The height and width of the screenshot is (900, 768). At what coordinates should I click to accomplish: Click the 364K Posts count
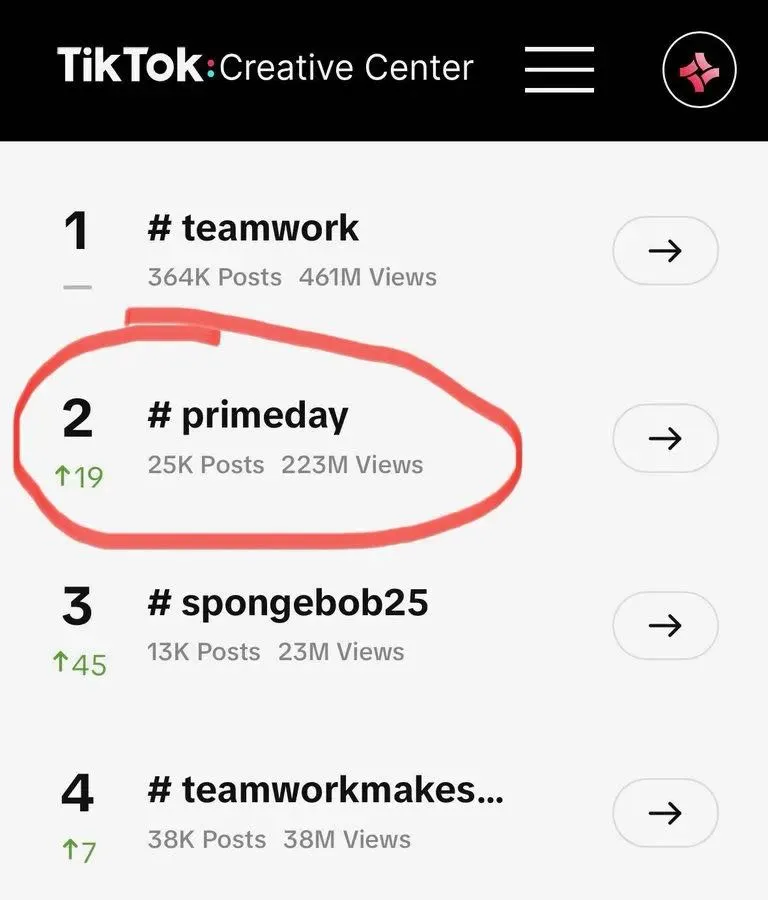214,277
